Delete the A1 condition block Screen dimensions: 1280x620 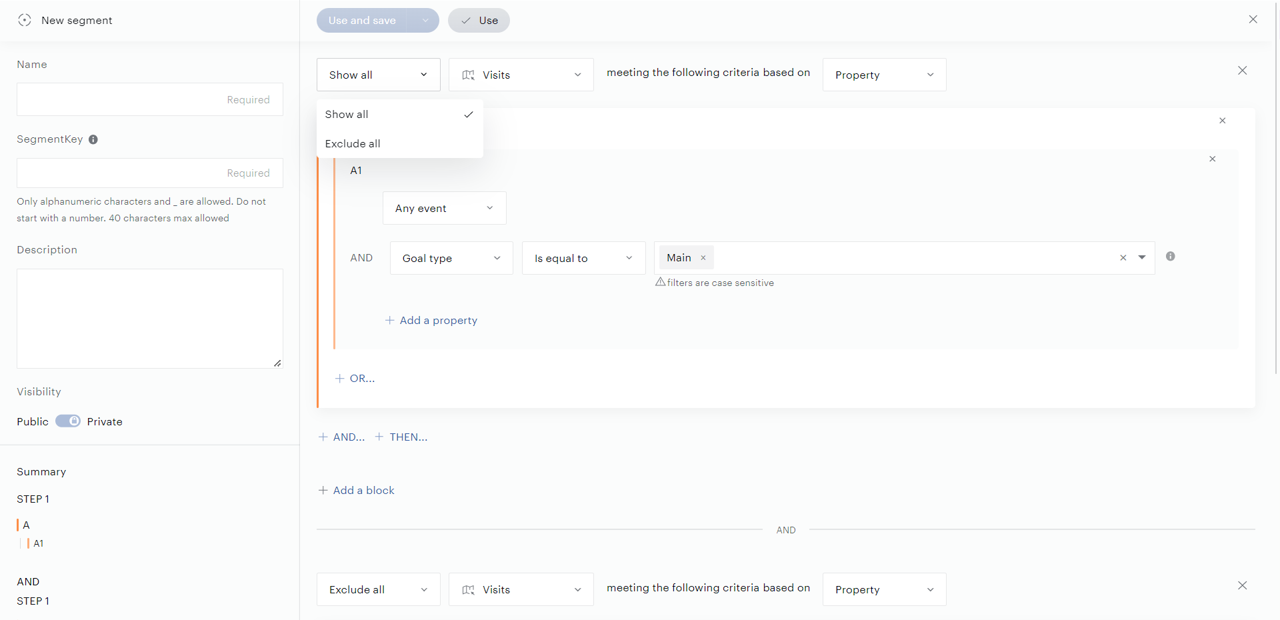tap(1212, 159)
